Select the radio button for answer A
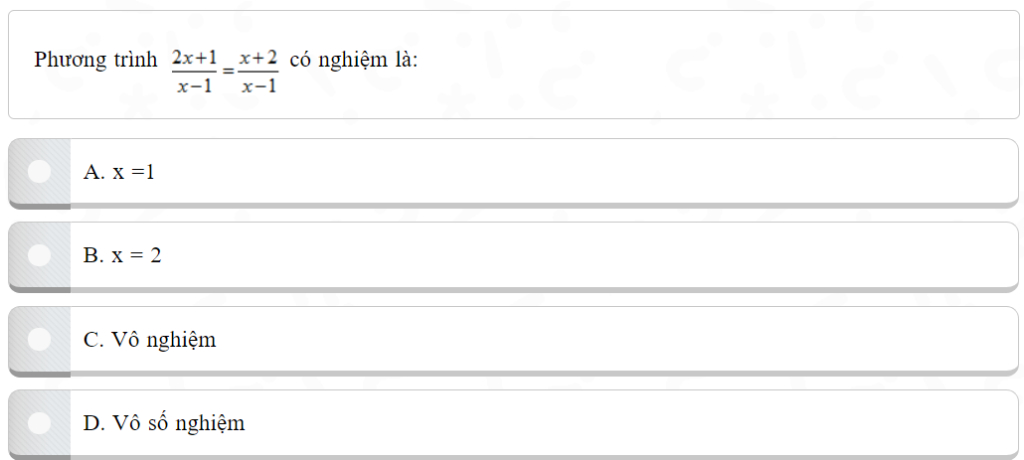 point(40,172)
